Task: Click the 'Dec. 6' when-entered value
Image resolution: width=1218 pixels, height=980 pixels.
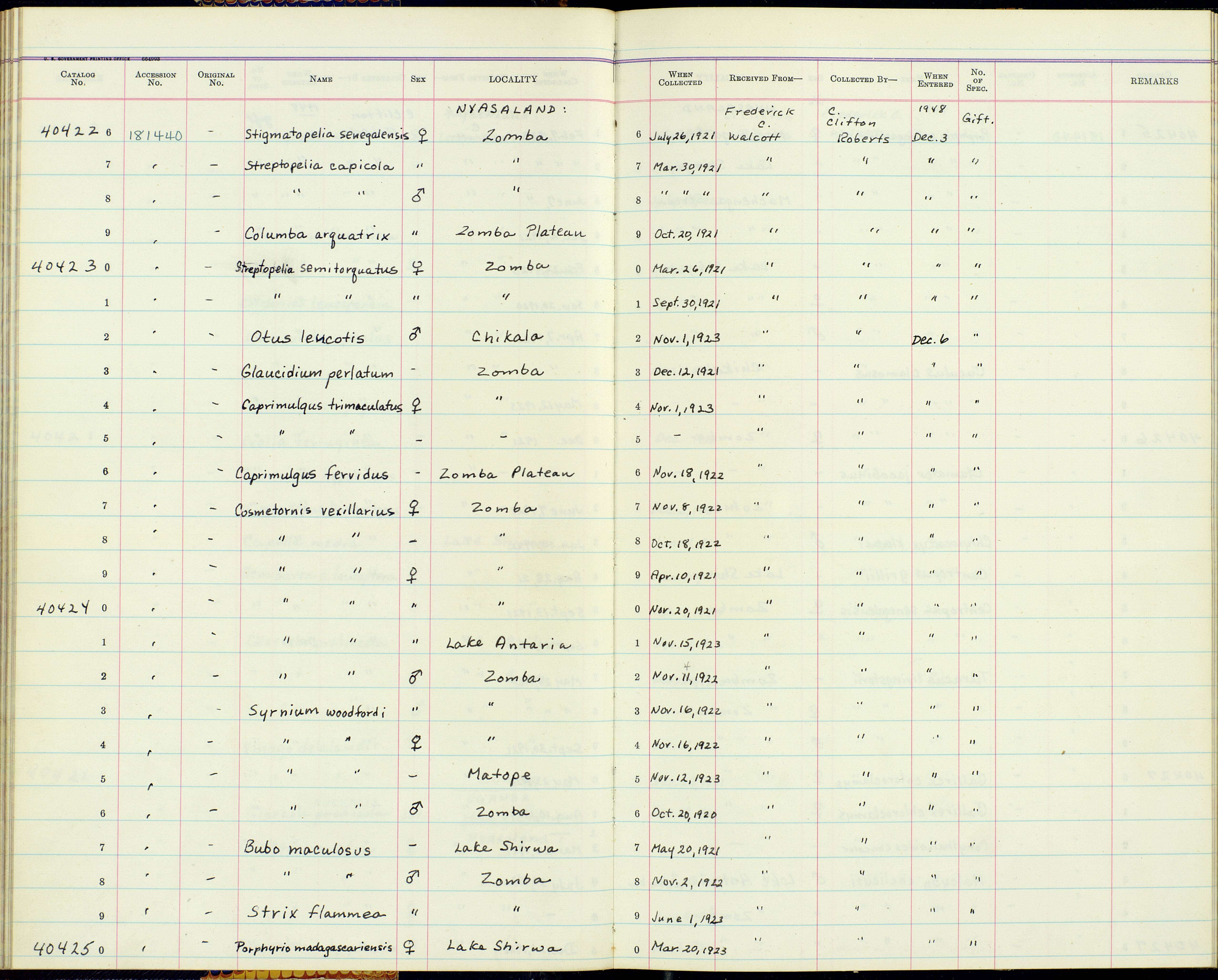Action: coord(931,339)
